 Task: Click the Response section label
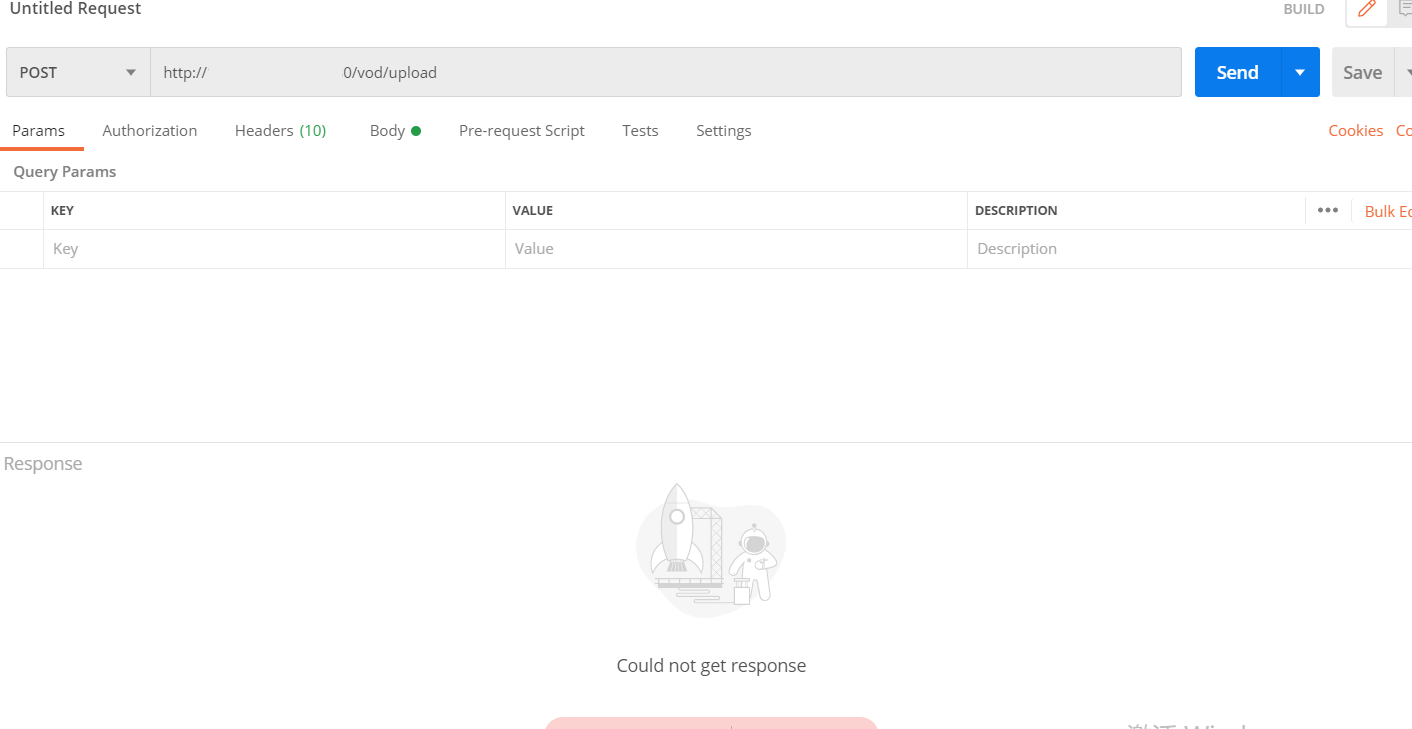coord(43,464)
